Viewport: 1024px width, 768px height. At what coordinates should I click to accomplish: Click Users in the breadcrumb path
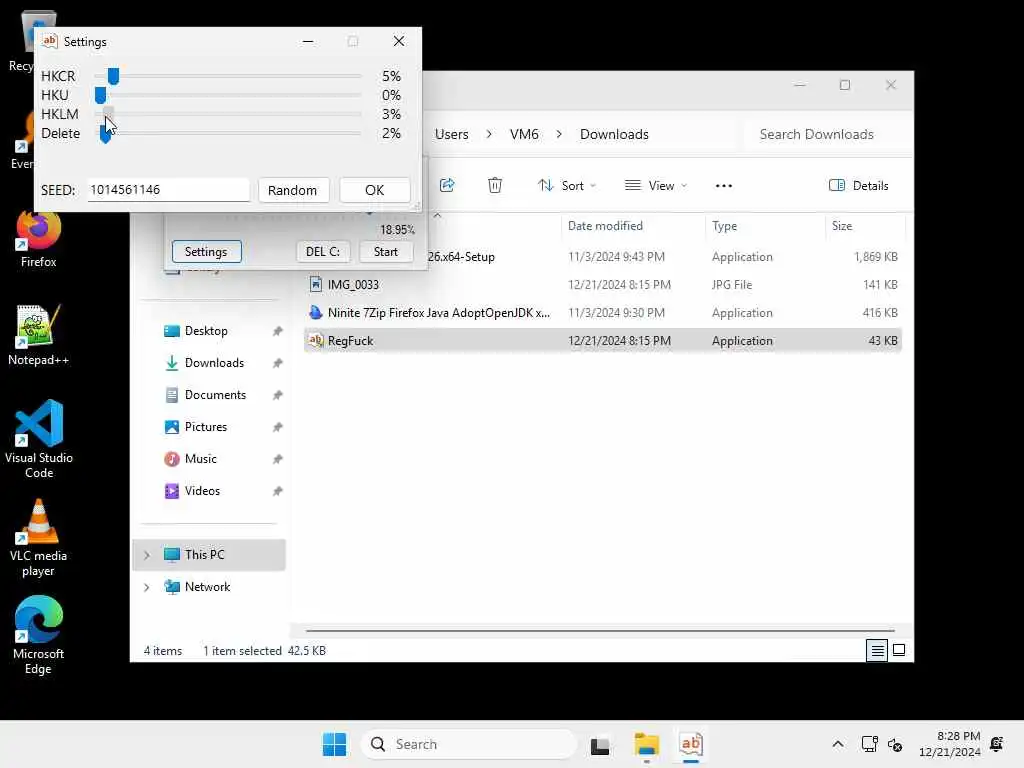coord(451,135)
